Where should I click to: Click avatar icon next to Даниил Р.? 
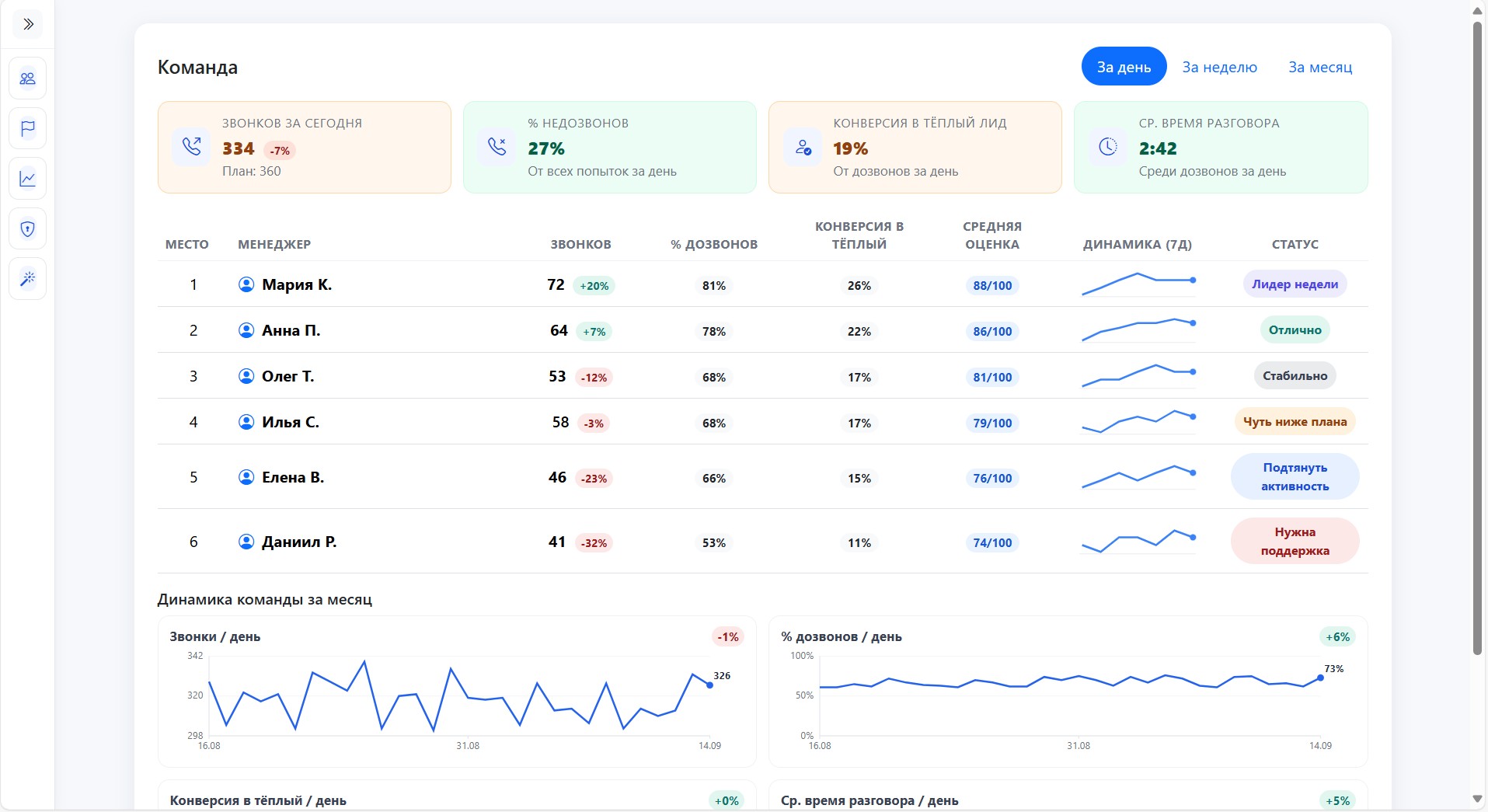tap(246, 542)
